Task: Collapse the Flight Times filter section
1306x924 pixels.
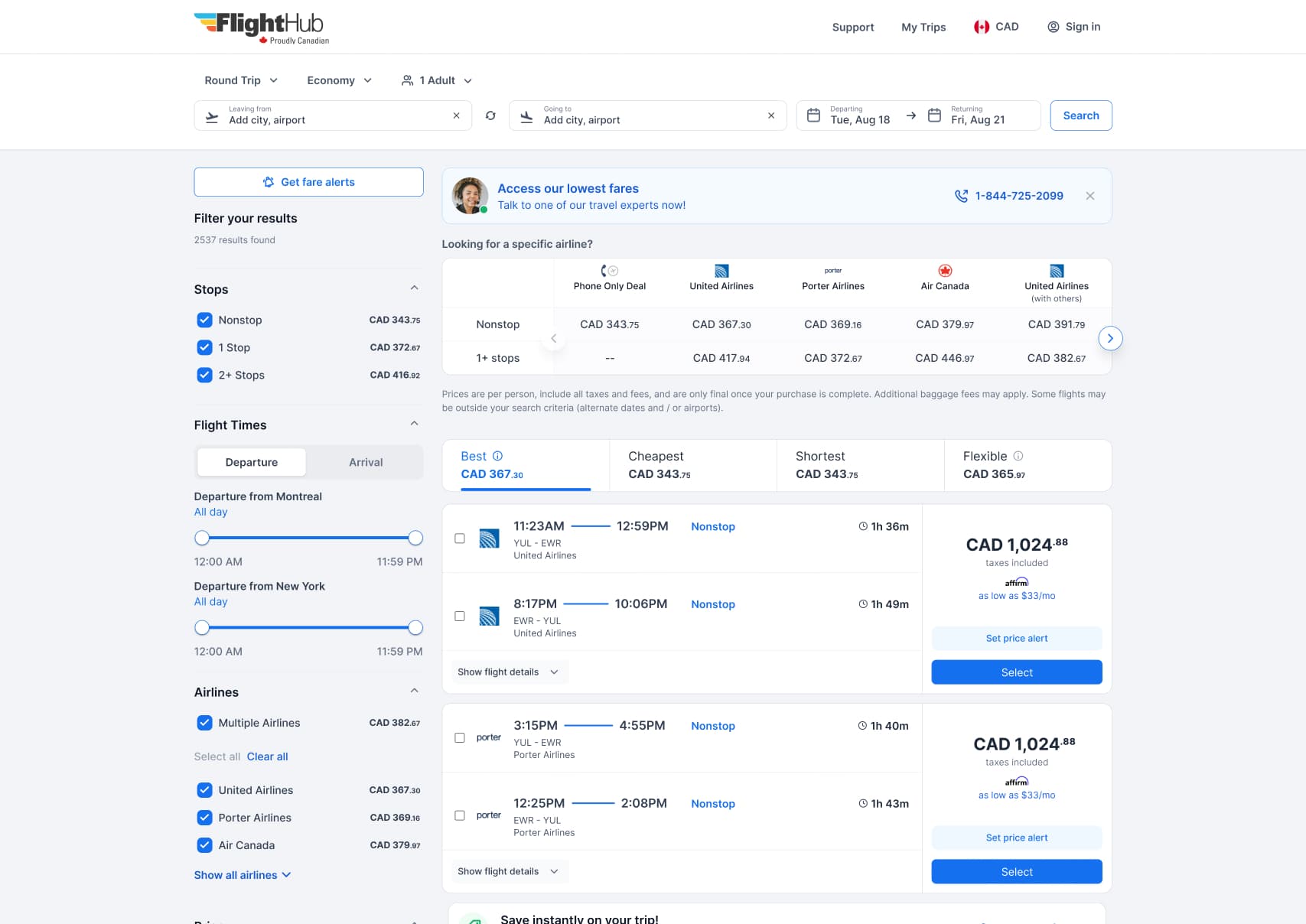Action: (414, 424)
